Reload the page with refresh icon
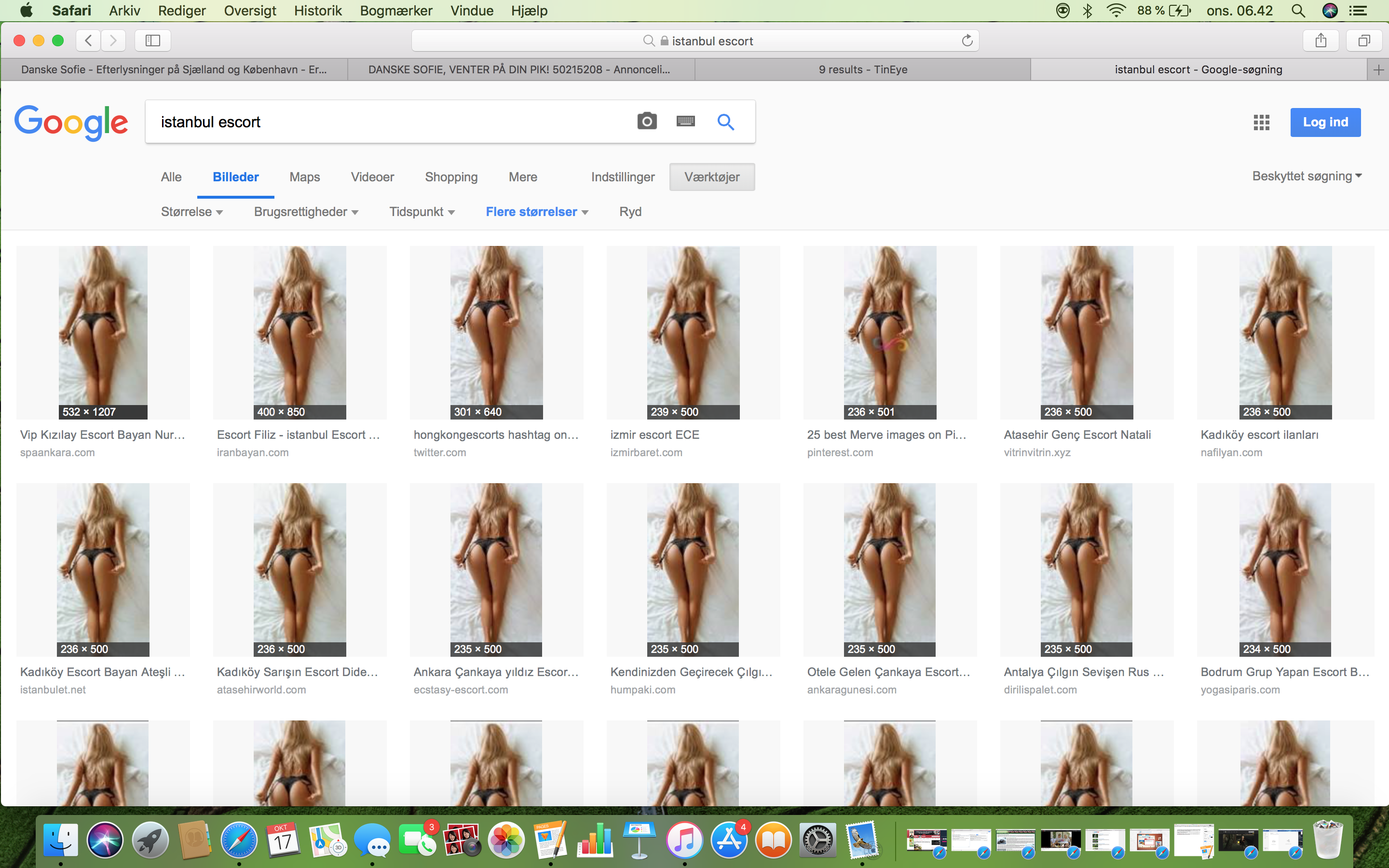The height and width of the screenshot is (868, 1389). [967, 41]
